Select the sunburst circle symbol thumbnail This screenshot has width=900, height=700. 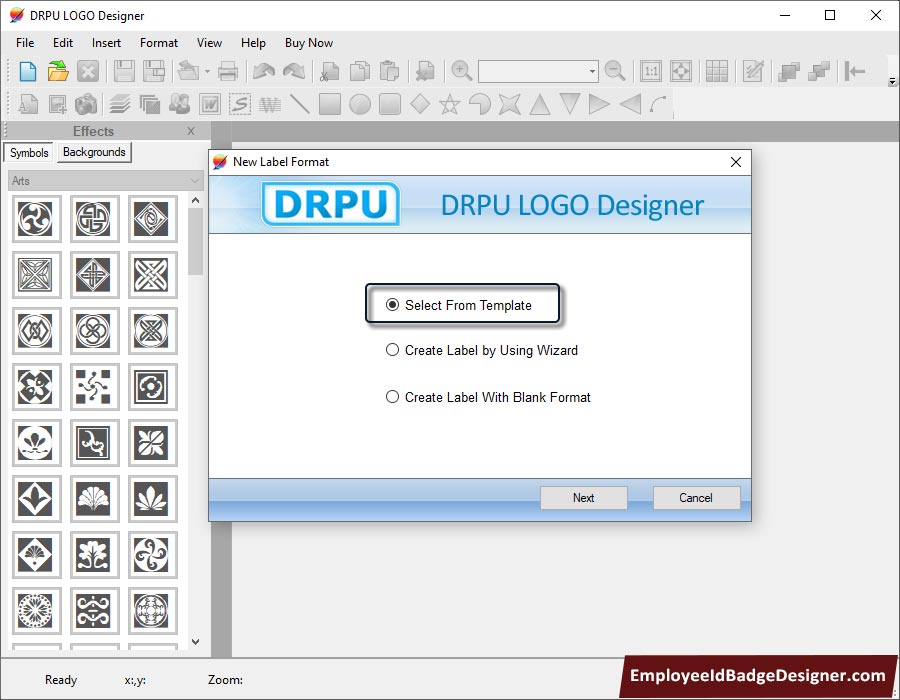36,610
